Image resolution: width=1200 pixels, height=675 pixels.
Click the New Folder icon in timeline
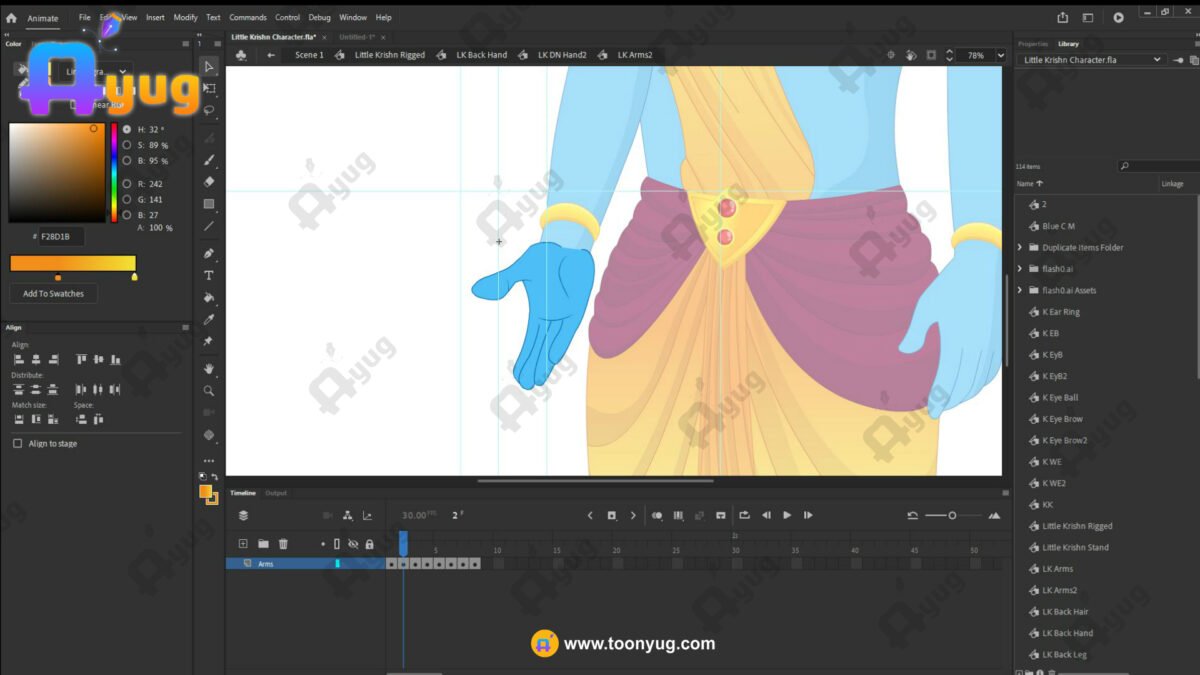[x=263, y=544]
